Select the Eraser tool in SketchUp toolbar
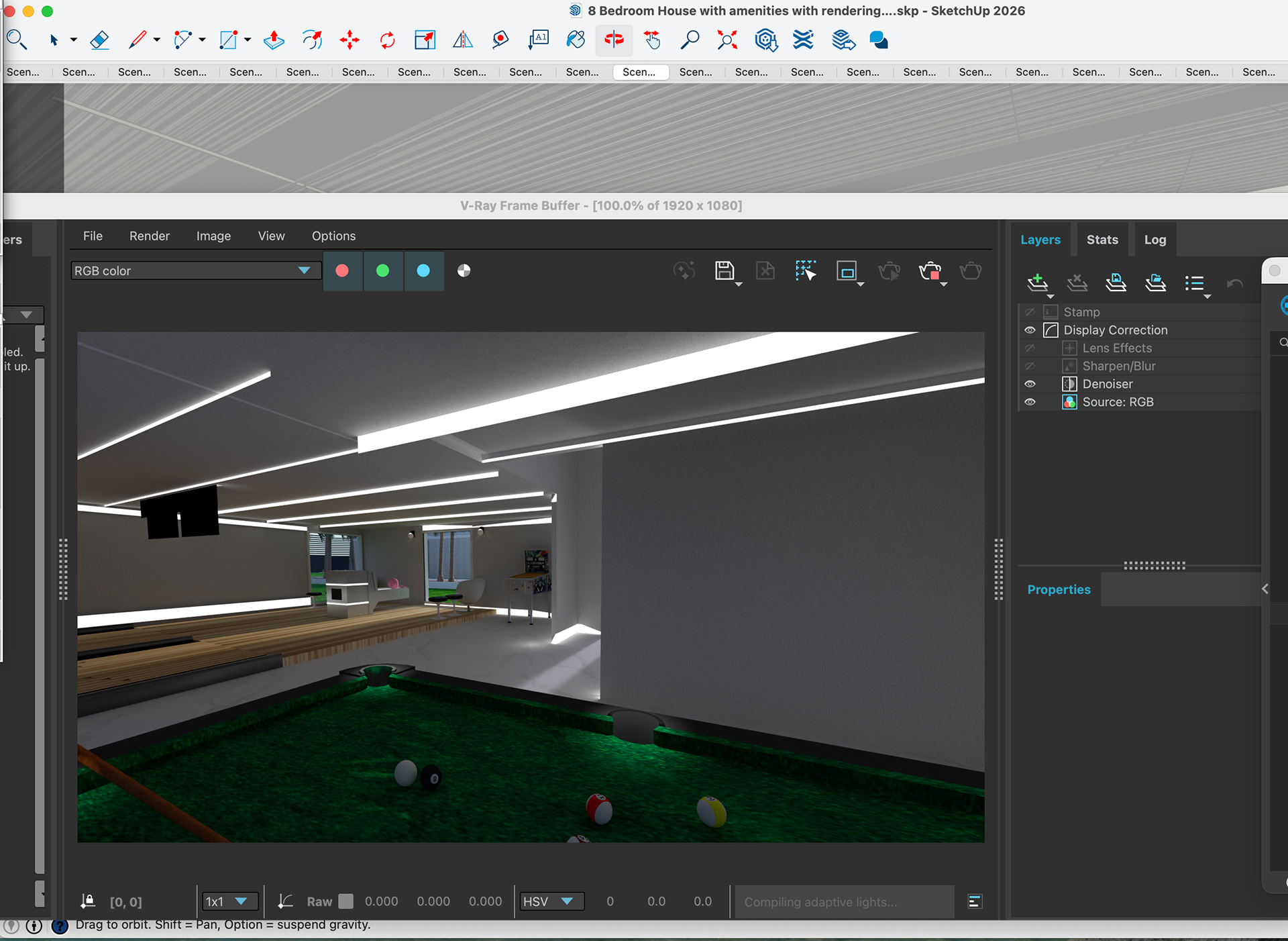The width and height of the screenshot is (1288, 941). 99,40
